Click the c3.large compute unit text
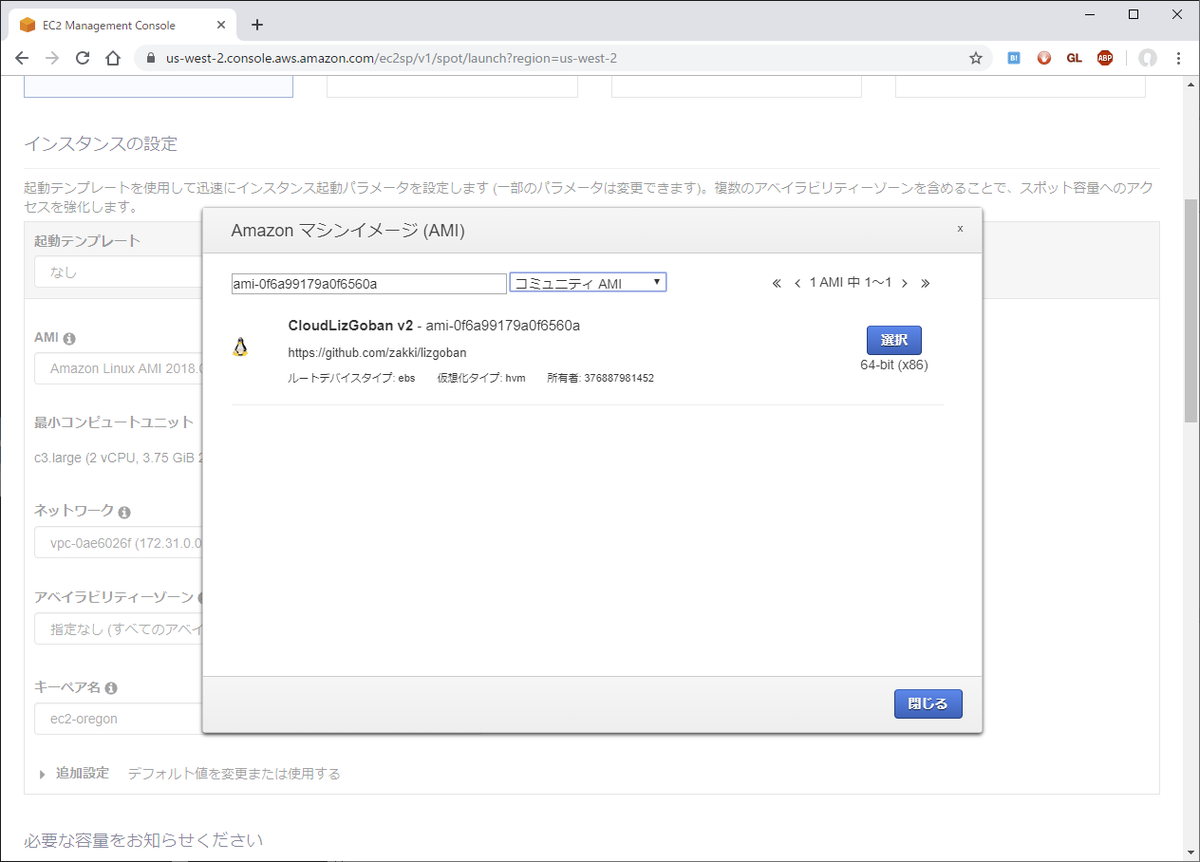Screen dimensions: 1200x862 click(x=118, y=459)
